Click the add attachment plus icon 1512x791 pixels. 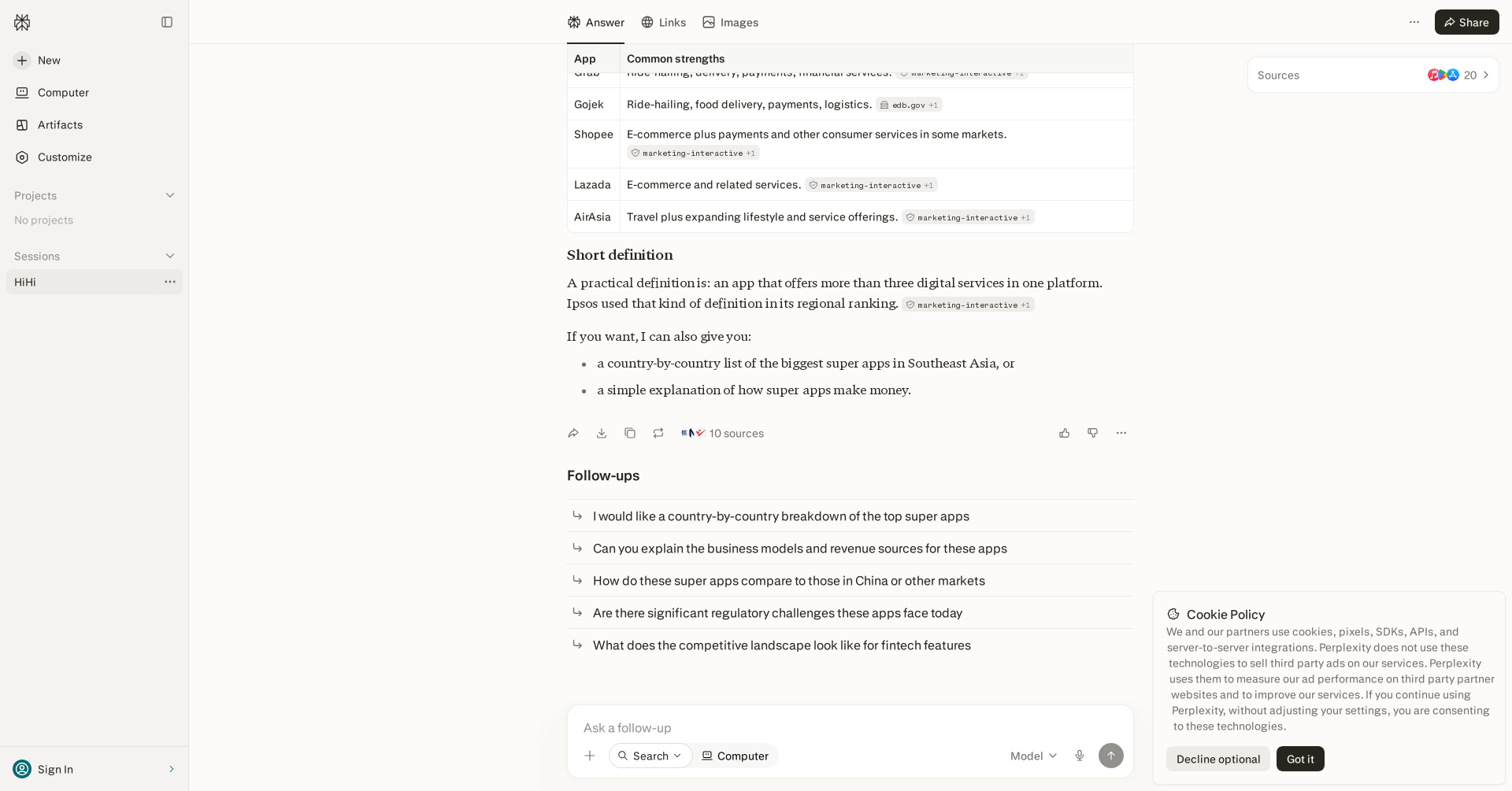(x=590, y=756)
